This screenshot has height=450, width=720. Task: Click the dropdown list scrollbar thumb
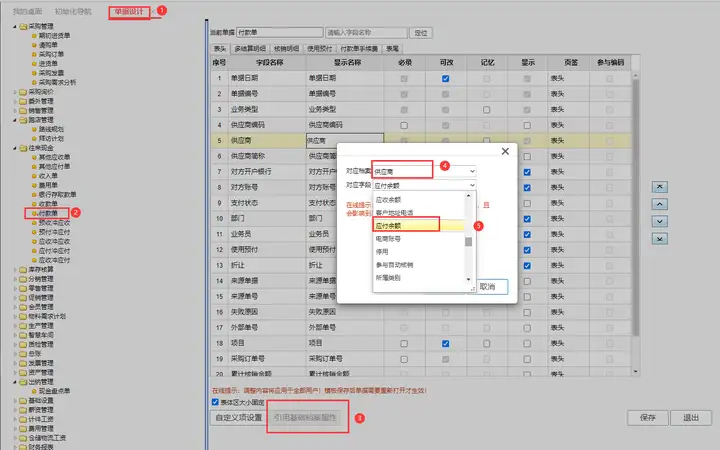[x=468, y=241]
